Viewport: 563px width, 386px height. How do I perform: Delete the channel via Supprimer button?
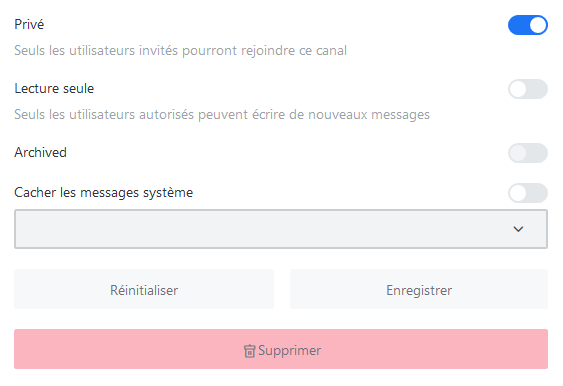pos(281,349)
